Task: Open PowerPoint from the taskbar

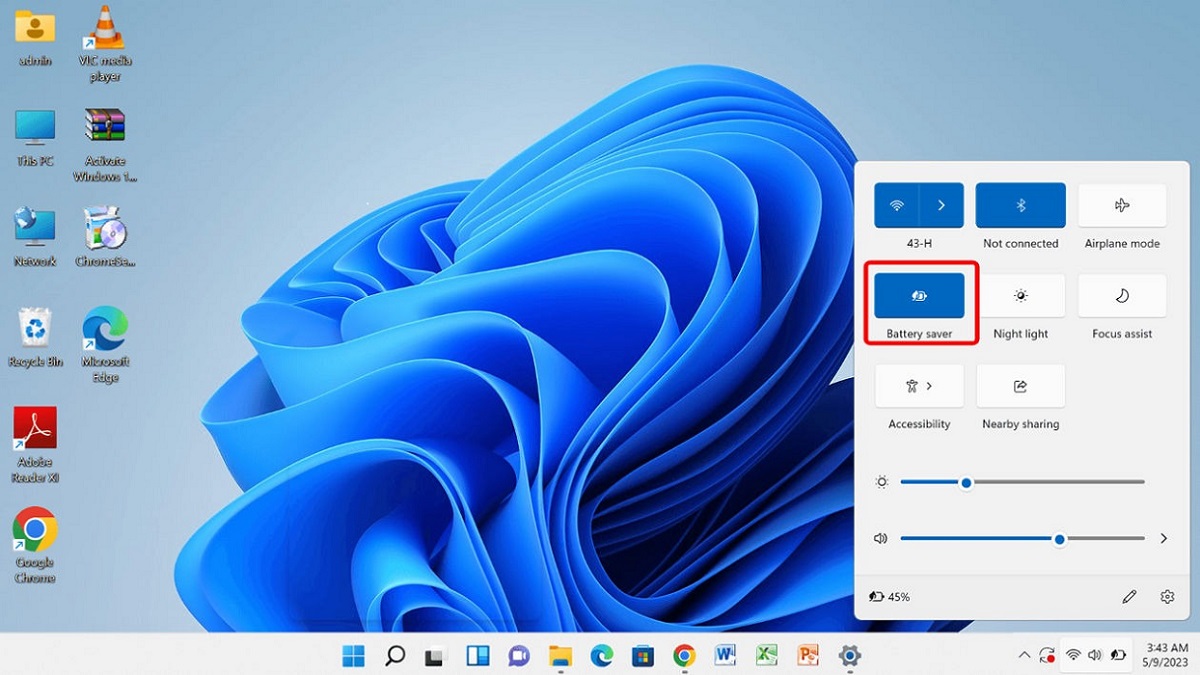Action: (x=806, y=655)
